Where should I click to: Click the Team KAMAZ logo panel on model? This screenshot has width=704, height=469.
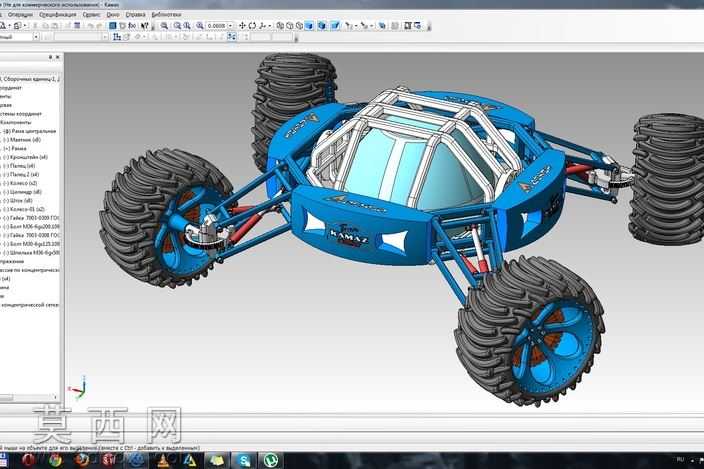(x=349, y=235)
